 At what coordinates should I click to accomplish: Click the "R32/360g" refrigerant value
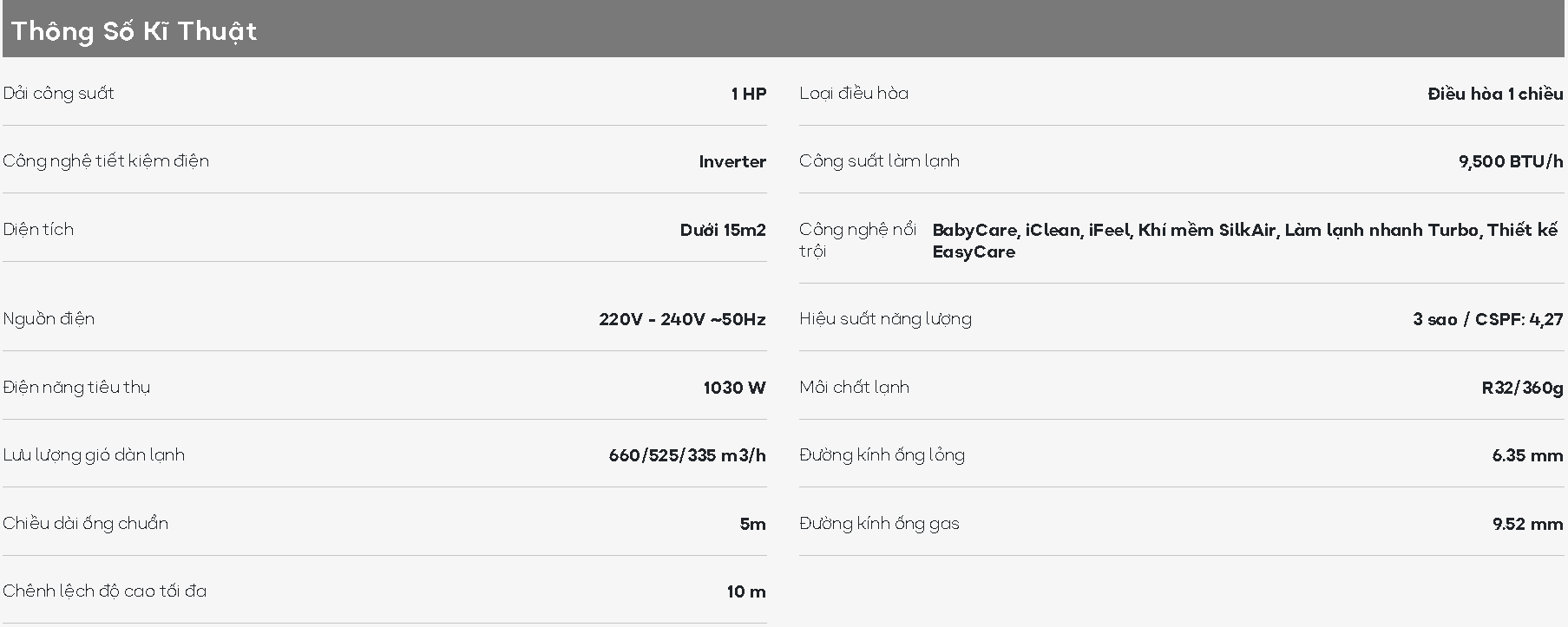[x=1522, y=388]
